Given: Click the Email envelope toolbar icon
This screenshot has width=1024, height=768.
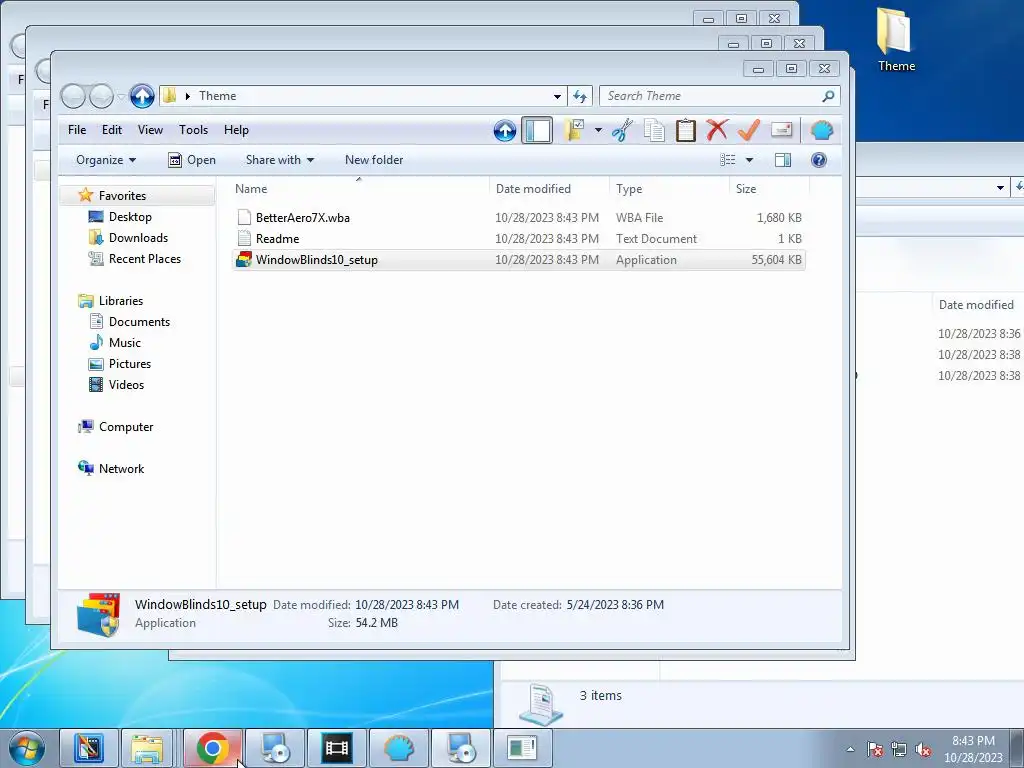Looking at the screenshot, I should 781,130.
